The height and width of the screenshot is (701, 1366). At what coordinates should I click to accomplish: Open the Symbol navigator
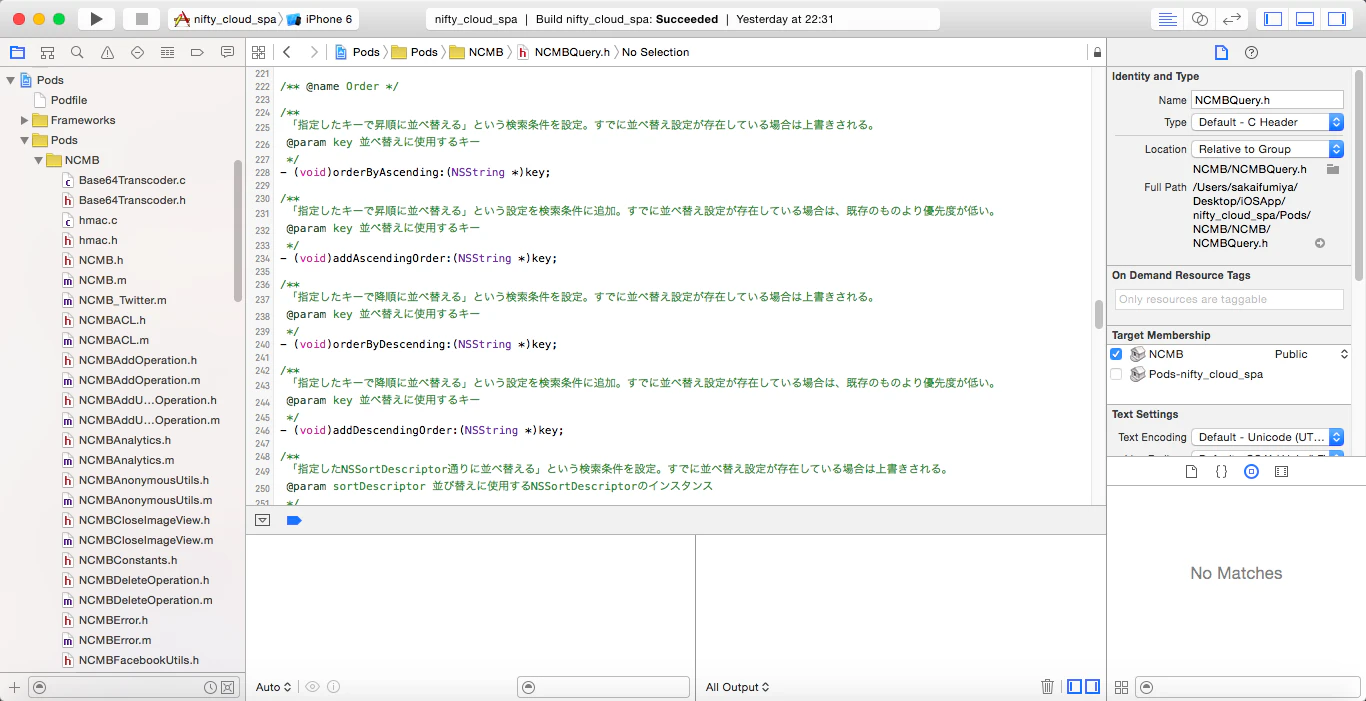coord(47,52)
